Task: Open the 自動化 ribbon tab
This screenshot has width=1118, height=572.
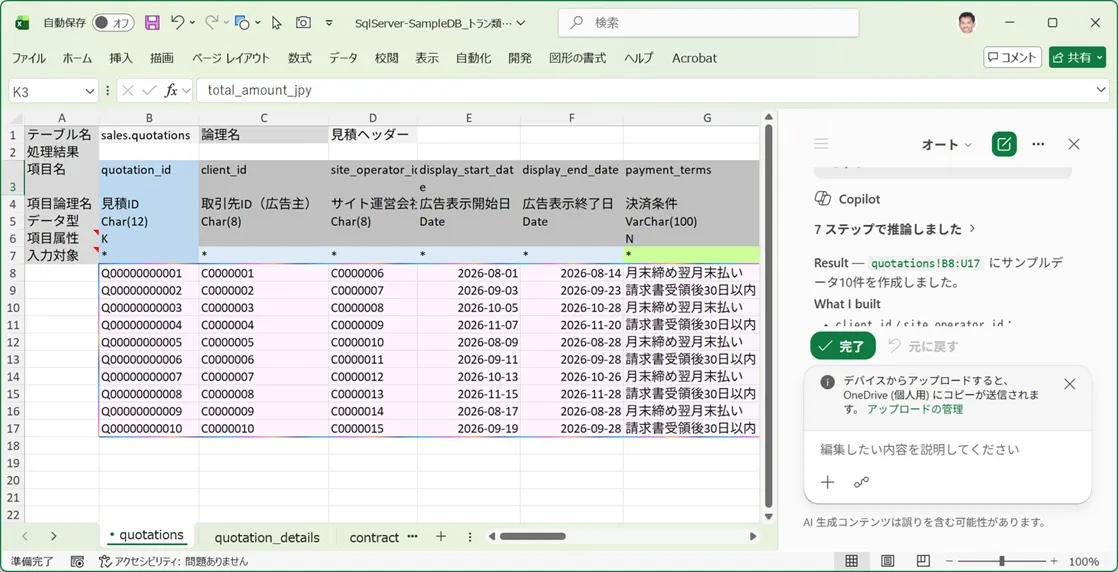Action: tap(473, 58)
